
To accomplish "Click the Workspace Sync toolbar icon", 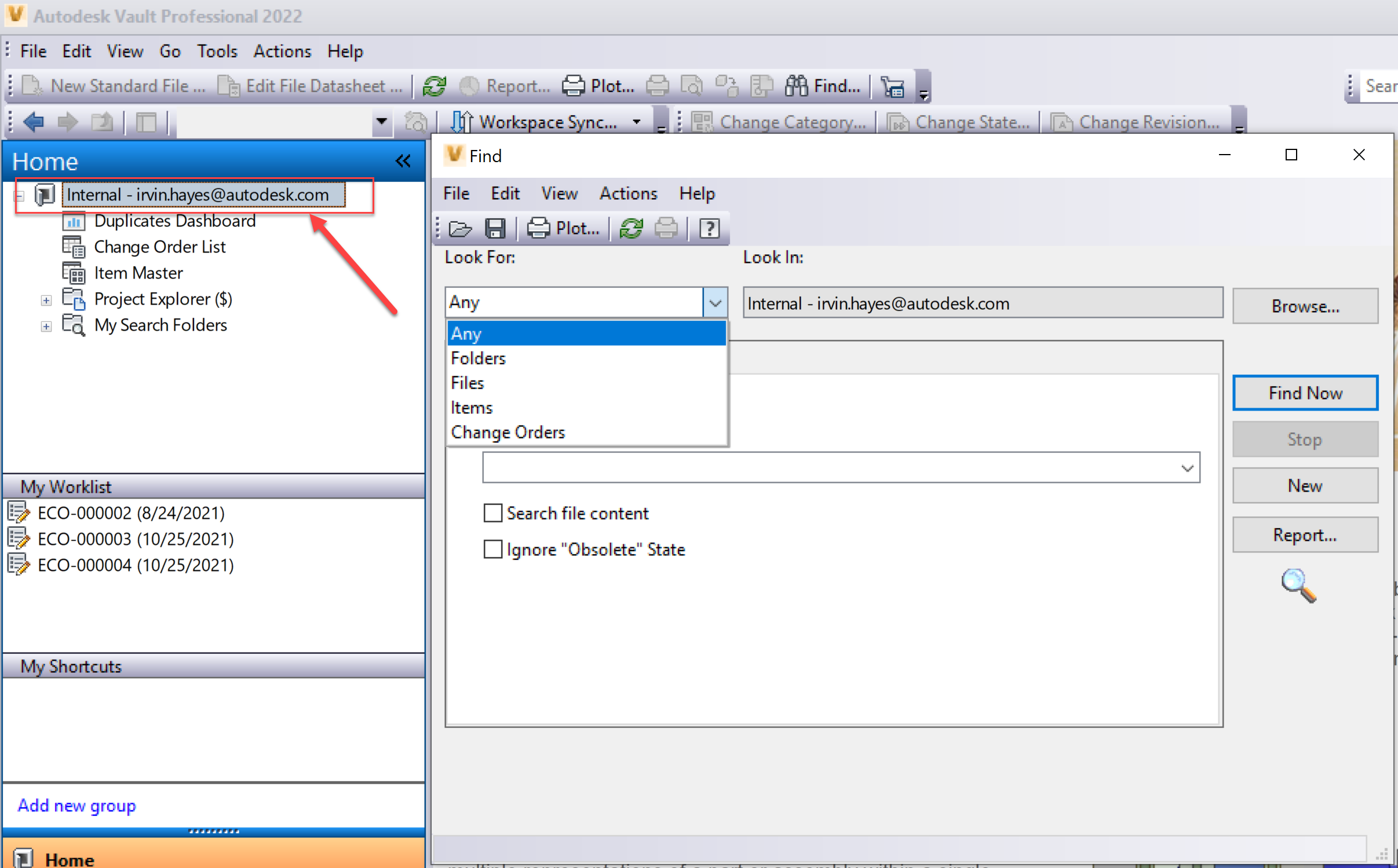I will pos(462,122).
